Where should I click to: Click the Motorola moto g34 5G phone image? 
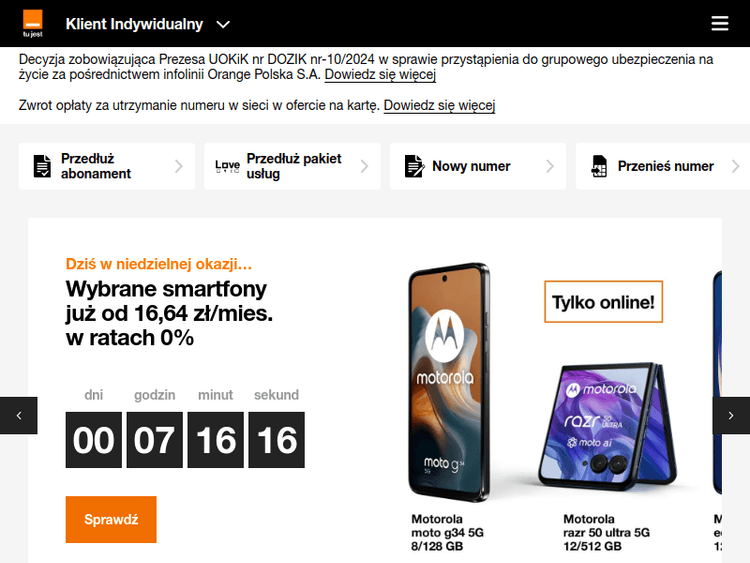click(x=449, y=382)
